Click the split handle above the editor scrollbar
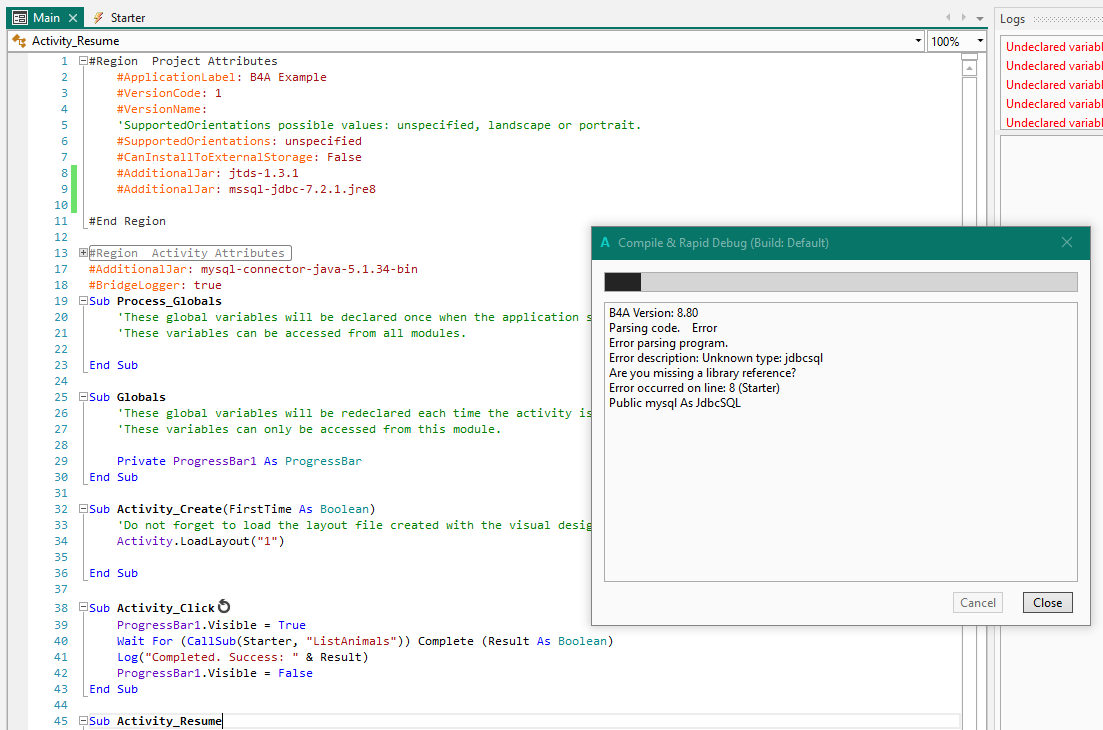 (969, 58)
